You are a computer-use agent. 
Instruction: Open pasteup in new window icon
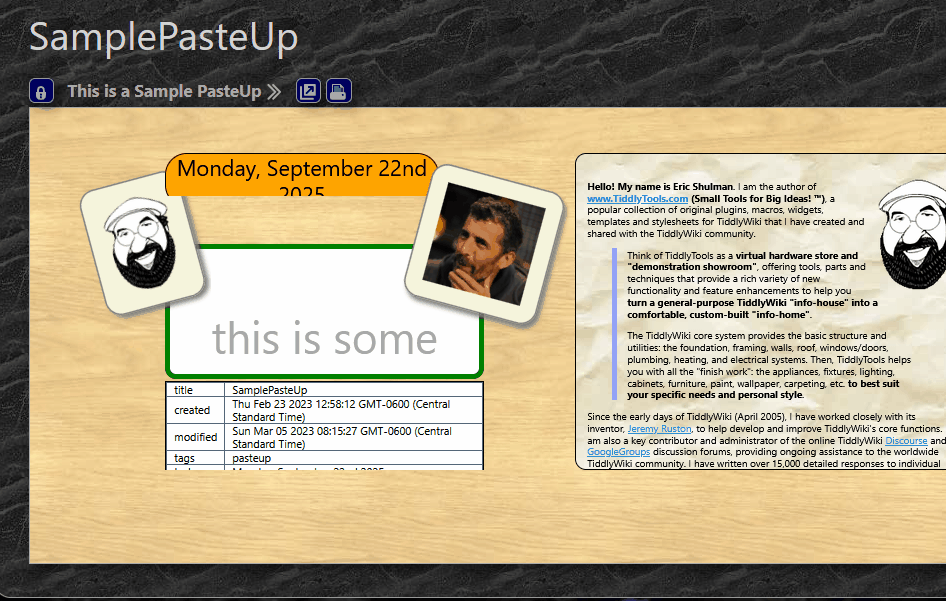coord(309,92)
